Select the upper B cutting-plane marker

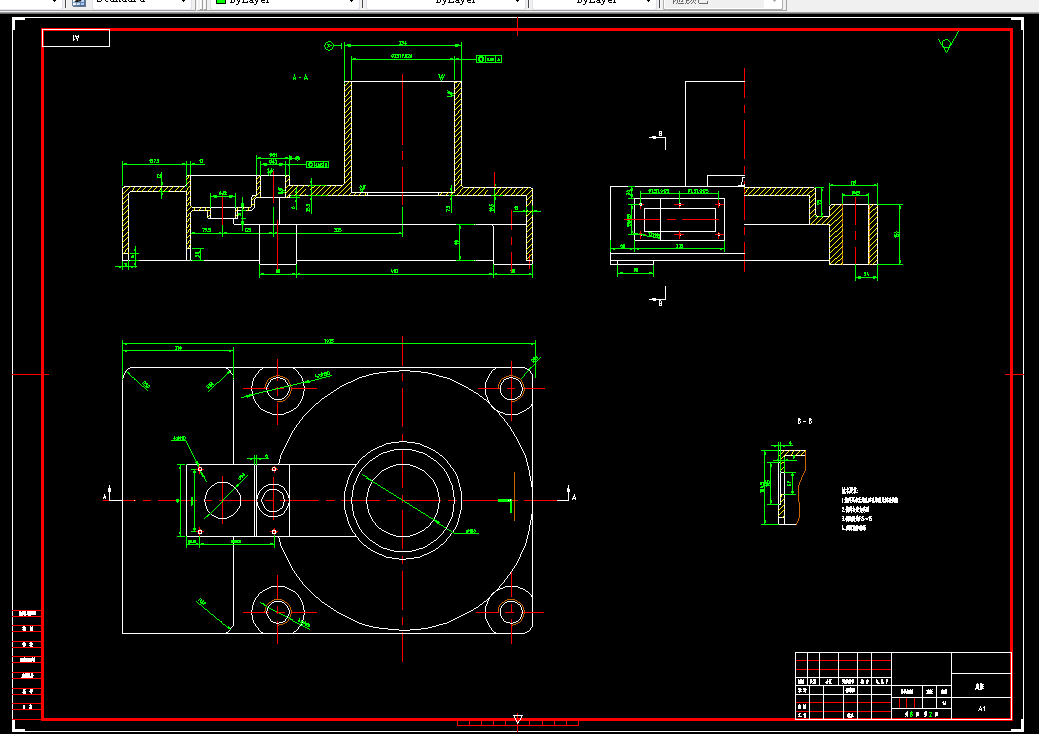coord(657,138)
